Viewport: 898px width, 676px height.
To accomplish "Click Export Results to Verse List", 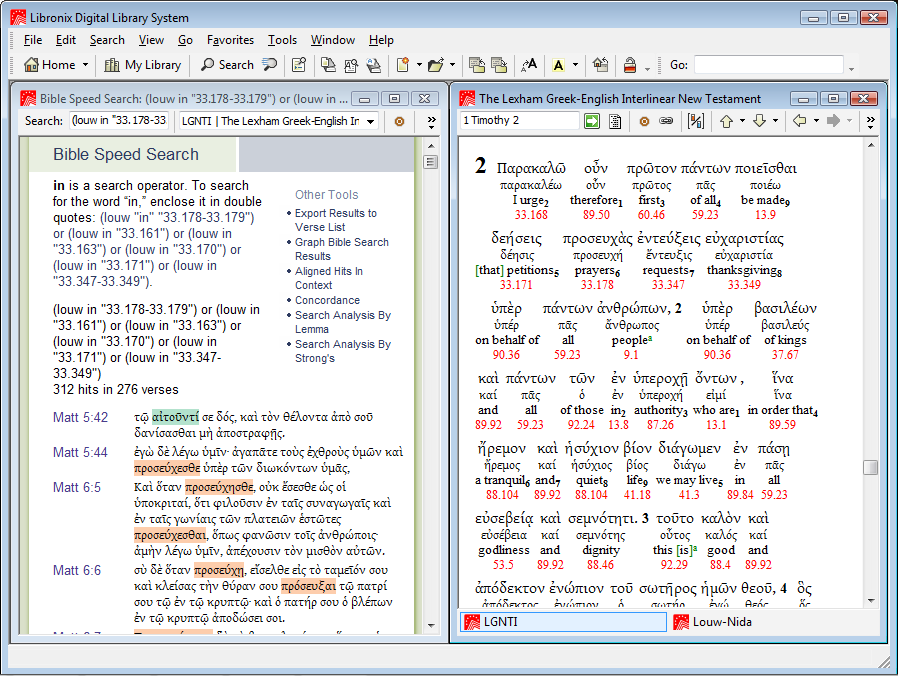I will click(336, 220).
